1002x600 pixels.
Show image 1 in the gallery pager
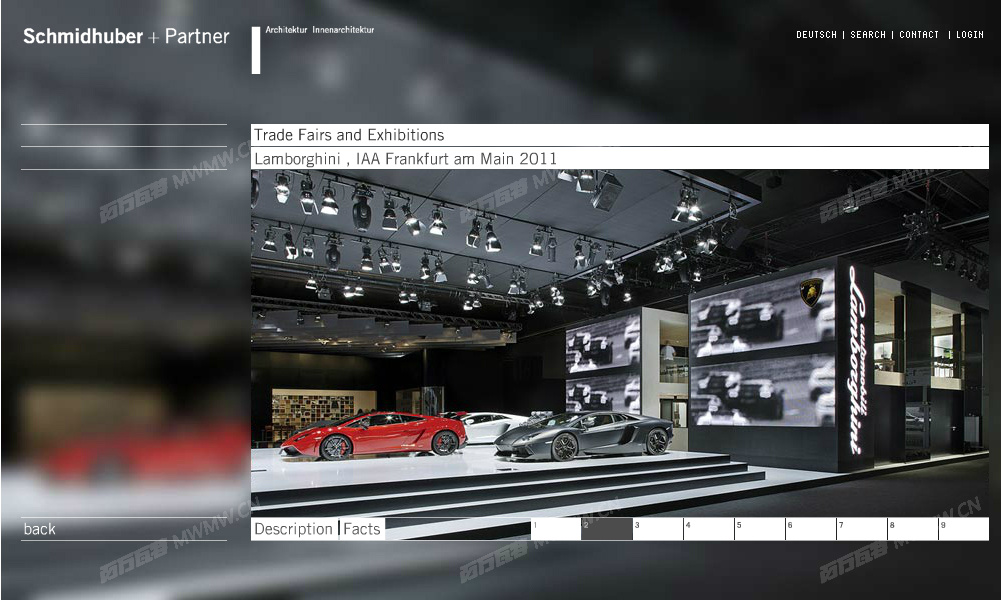(x=556, y=529)
